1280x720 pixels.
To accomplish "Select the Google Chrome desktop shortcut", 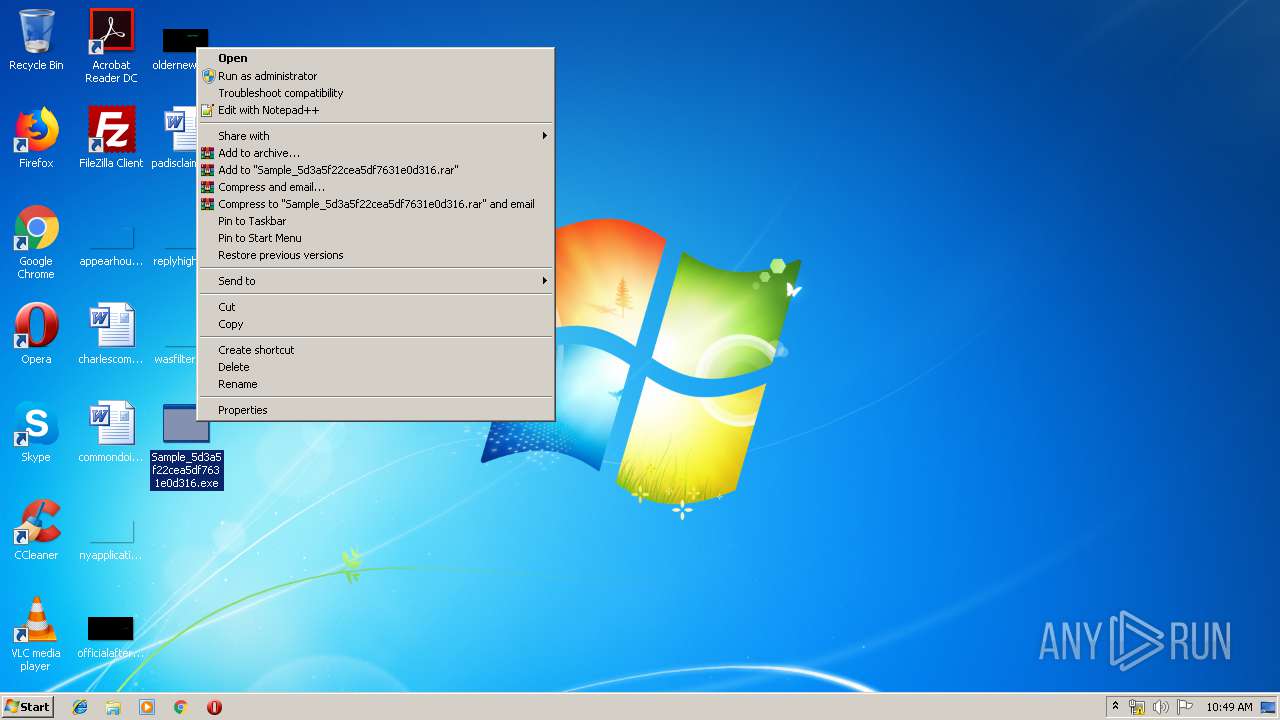I will [36, 242].
